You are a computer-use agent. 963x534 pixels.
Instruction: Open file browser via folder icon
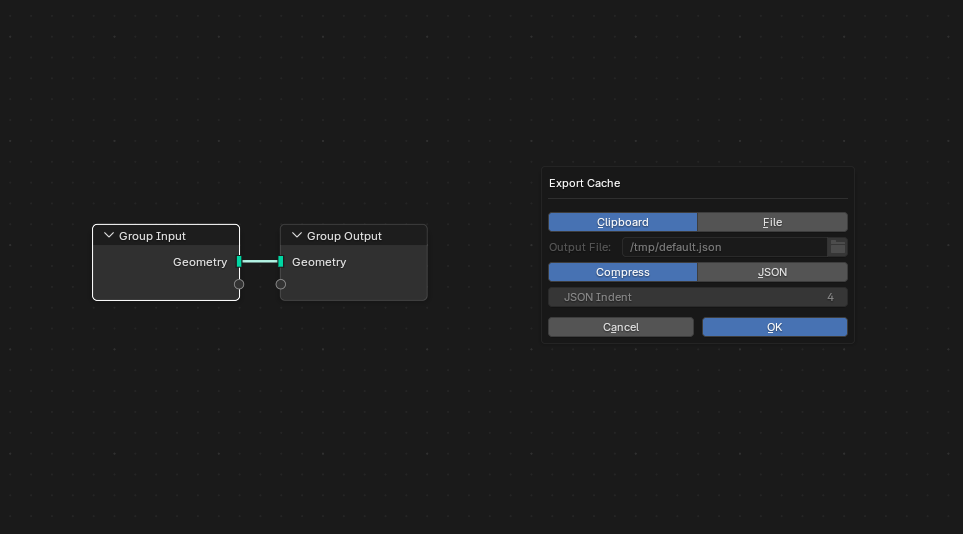(x=838, y=247)
